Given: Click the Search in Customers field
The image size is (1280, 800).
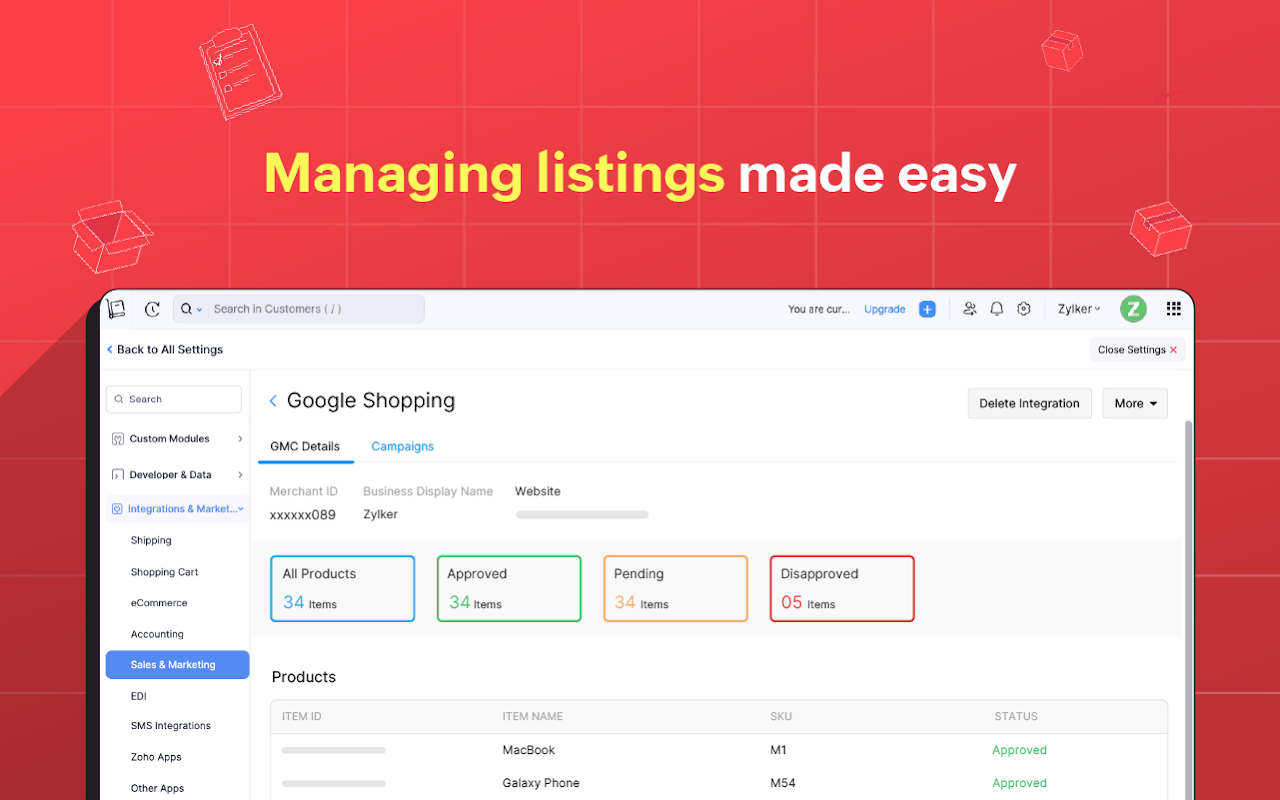Looking at the screenshot, I should [298, 309].
